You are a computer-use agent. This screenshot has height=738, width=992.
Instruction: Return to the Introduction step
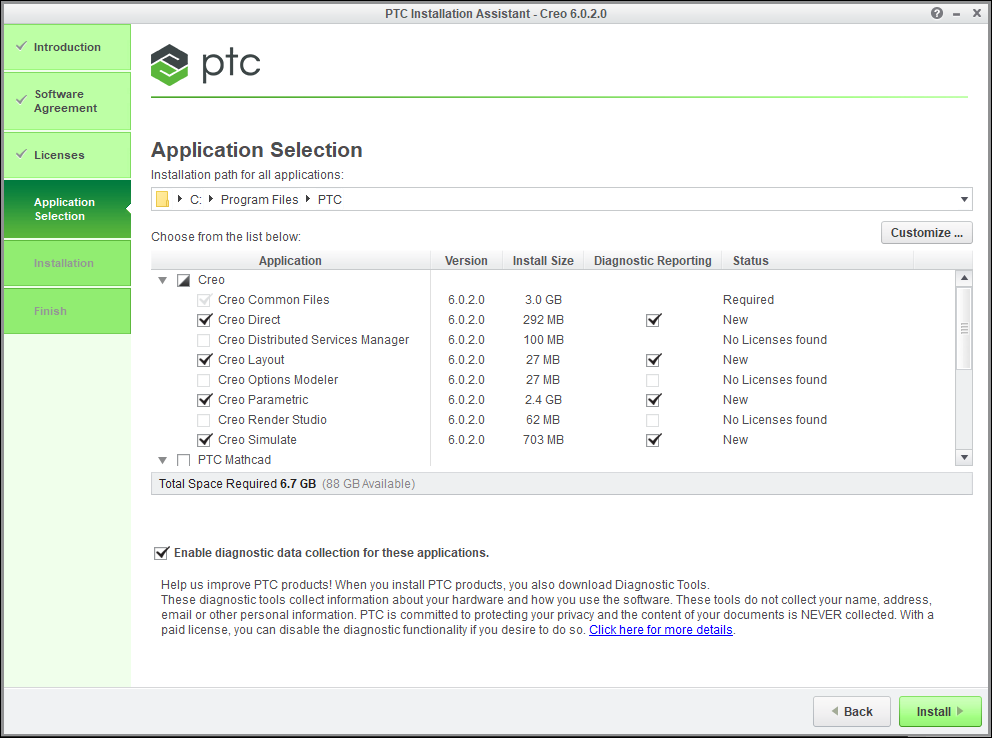66,47
